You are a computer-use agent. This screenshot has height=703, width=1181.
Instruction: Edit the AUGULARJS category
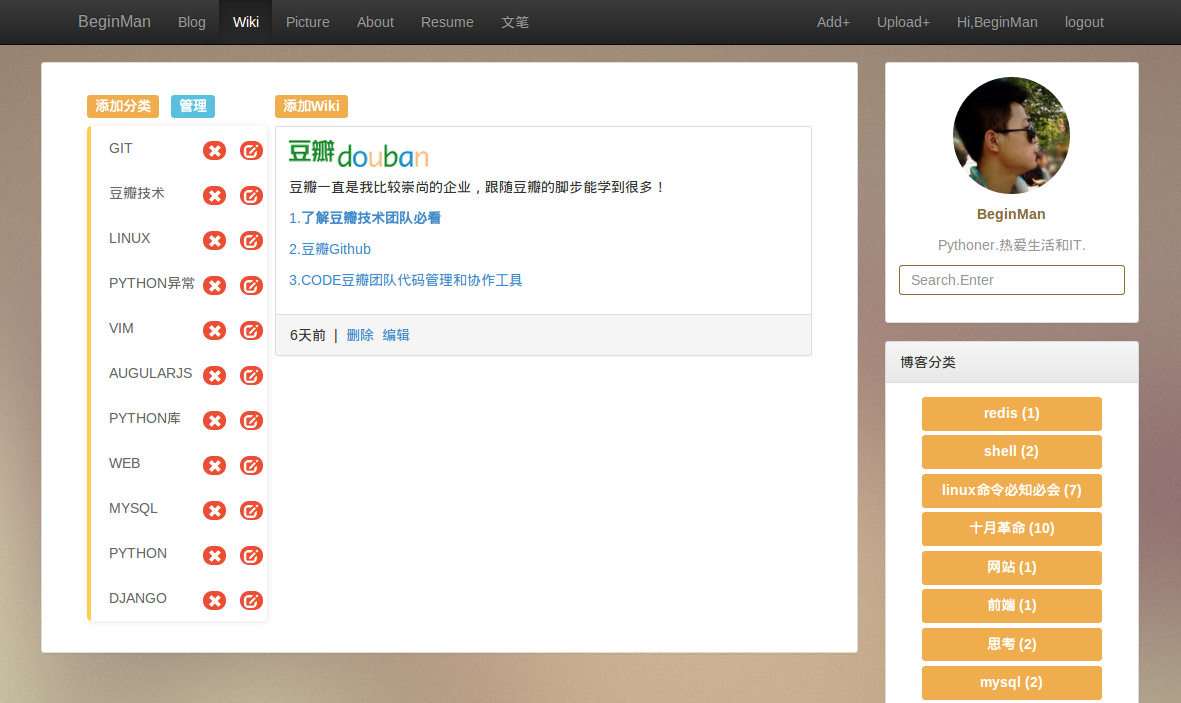click(x=251, y=375)
